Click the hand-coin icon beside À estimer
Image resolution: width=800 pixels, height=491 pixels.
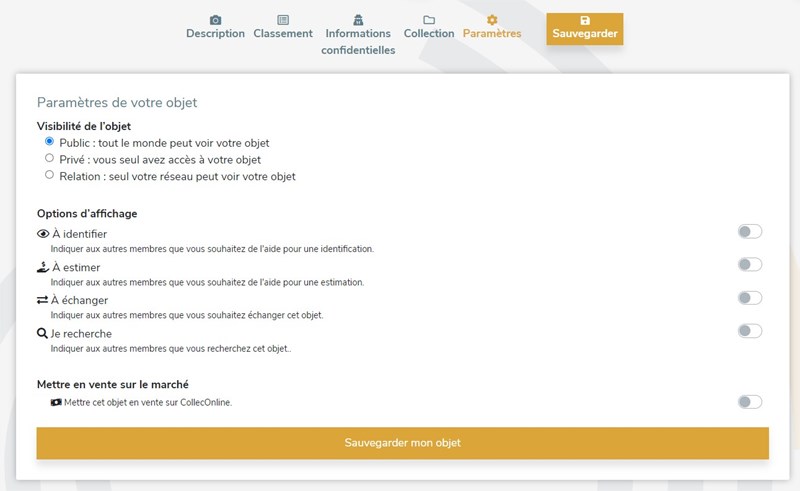coord(43,267)
